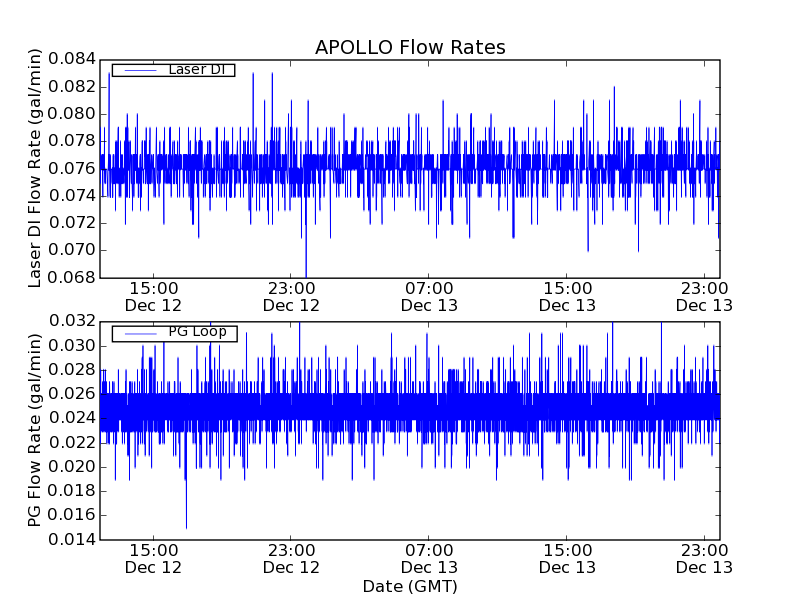Click the 0.024 tick on the PG axis
The height and width of the screenshot is (600, 800).
72,418
